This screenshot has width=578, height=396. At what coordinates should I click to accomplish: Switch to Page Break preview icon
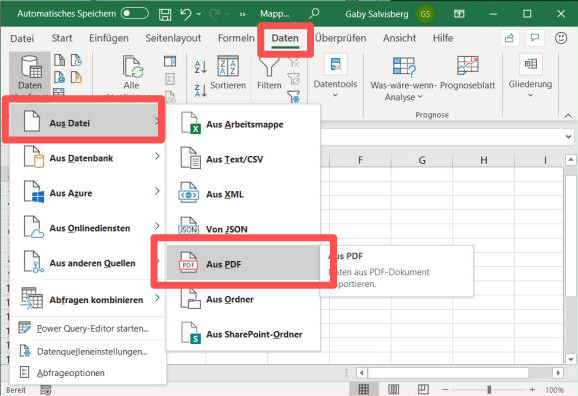point(423,389)
